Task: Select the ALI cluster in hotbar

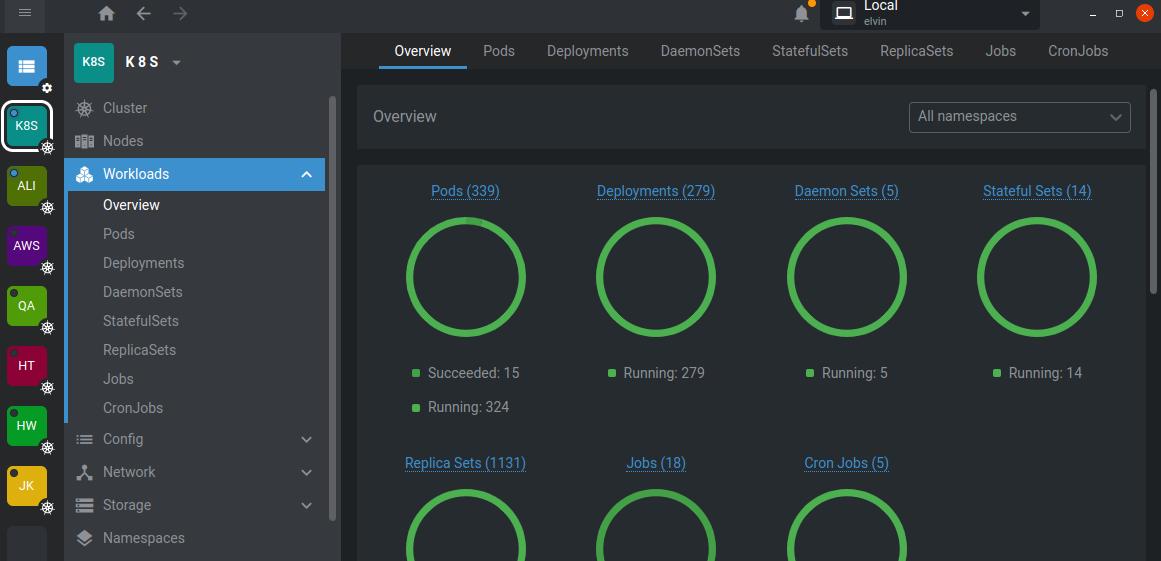Action: point(27,186)
